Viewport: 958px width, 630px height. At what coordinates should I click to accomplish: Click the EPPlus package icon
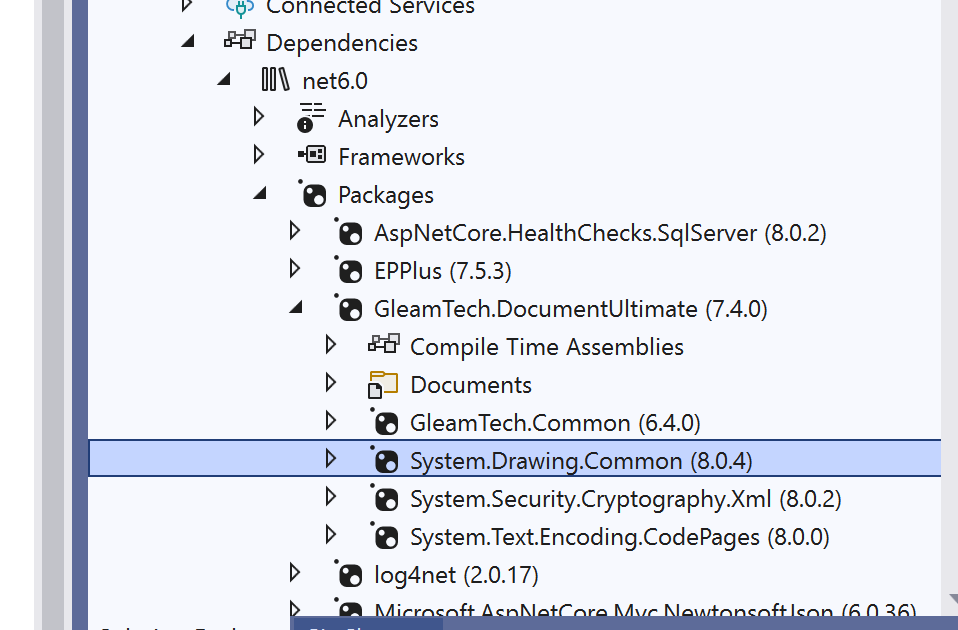[x=349, y=271]
